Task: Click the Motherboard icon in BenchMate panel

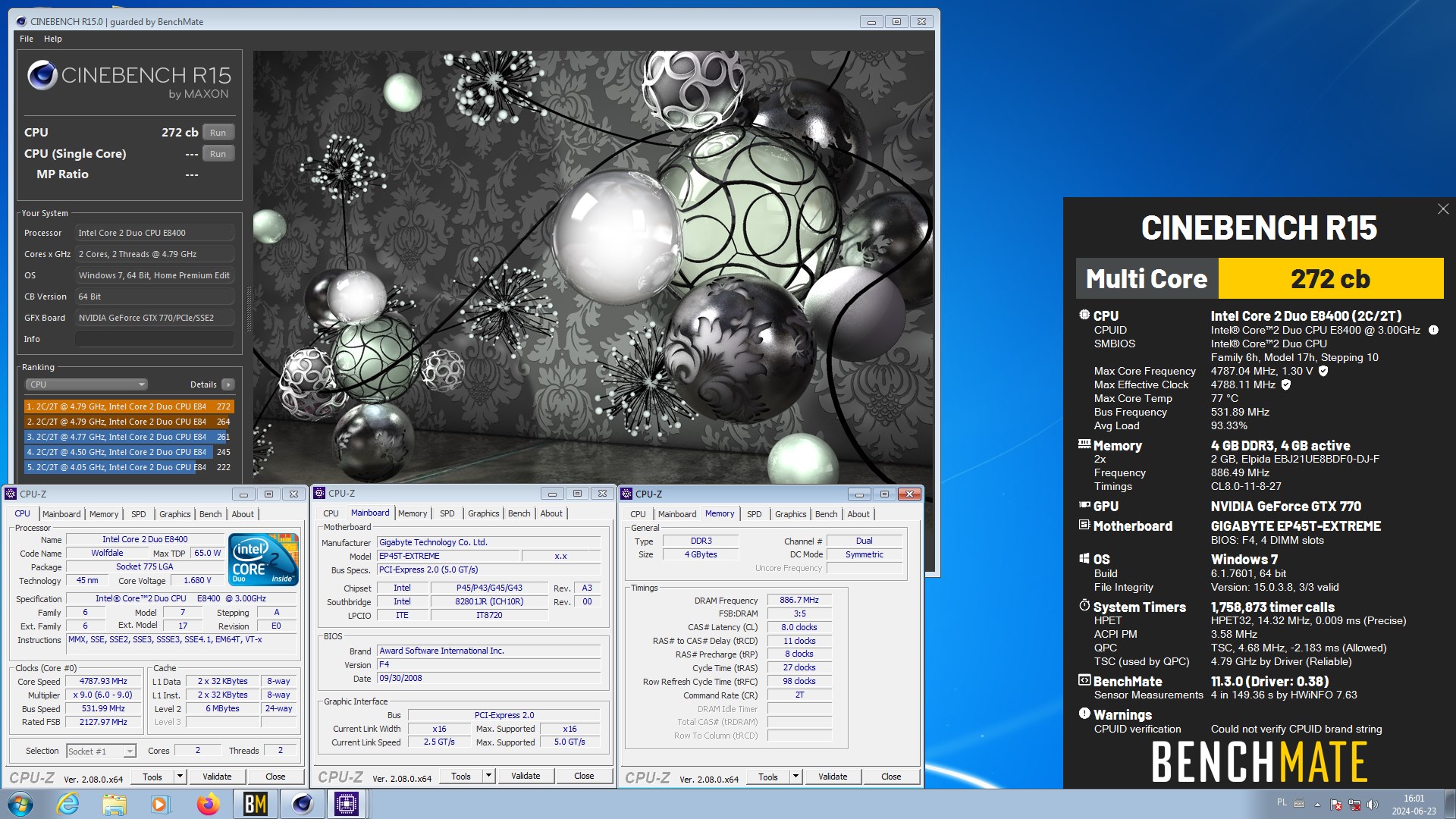Action: [x=1084, y=525]
